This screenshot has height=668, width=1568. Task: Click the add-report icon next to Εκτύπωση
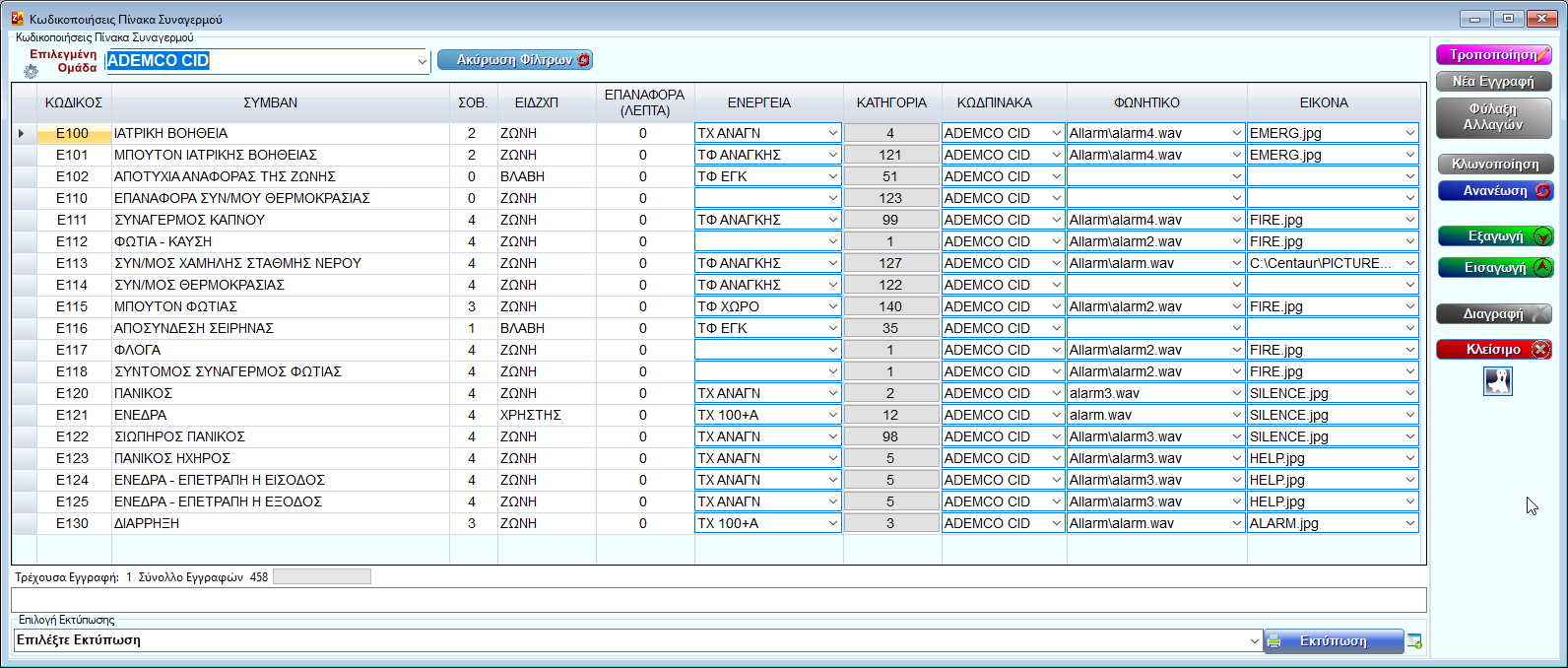point(1415,641)
